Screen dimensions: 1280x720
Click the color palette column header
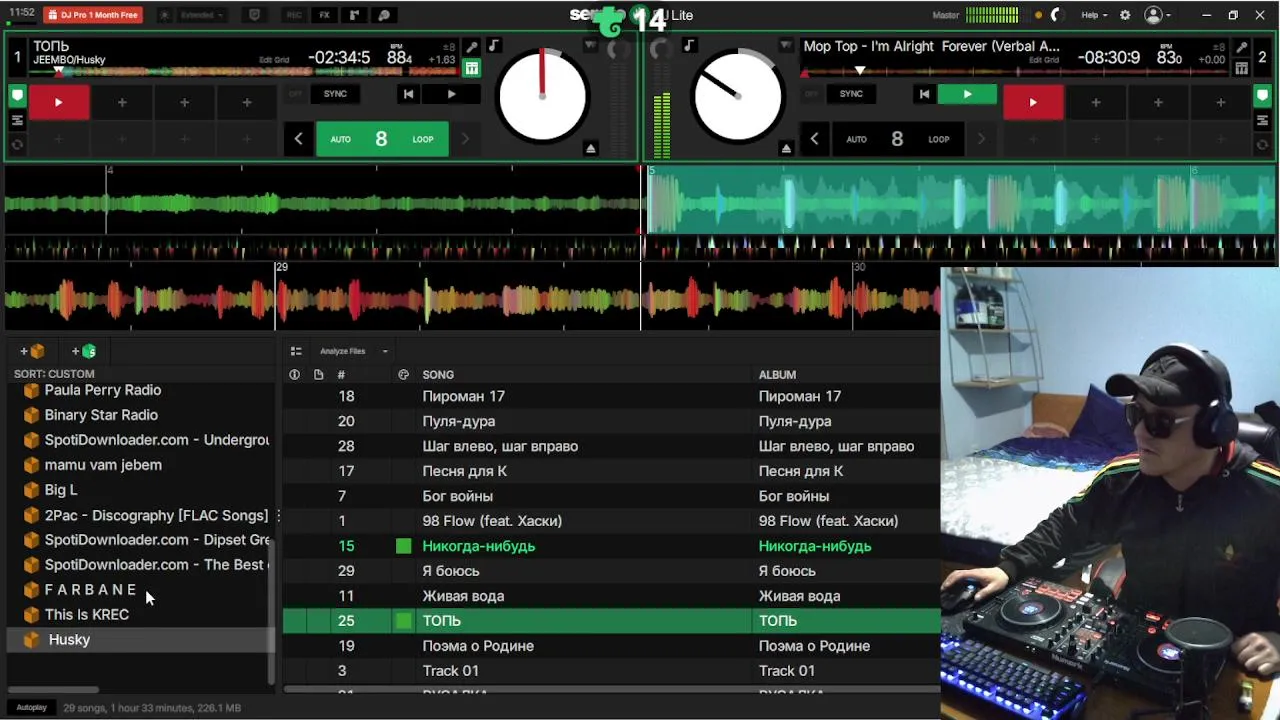(403, 375)
